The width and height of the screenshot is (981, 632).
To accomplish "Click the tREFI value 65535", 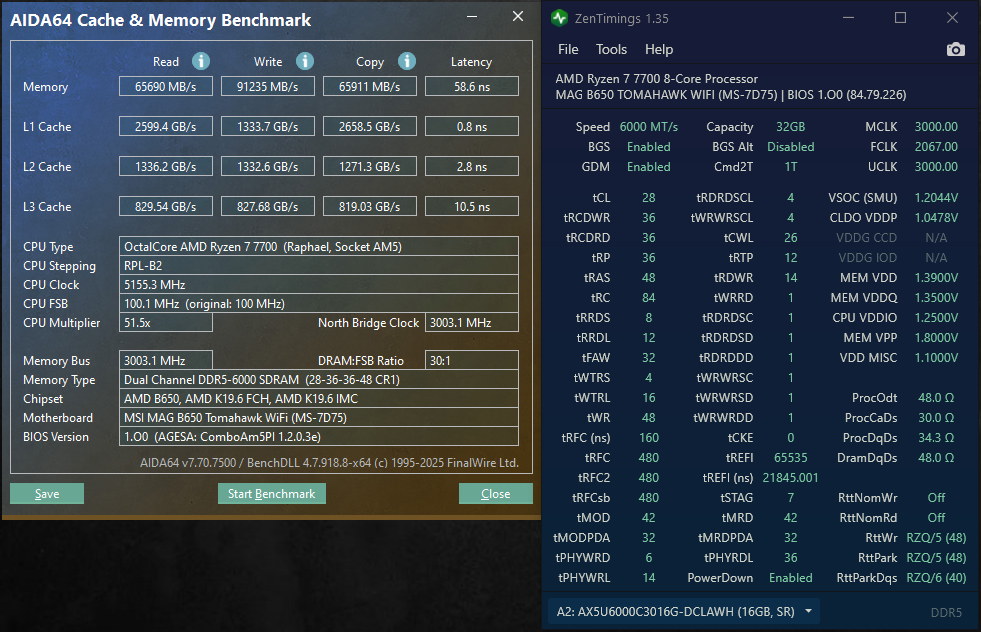I will click(791, 457).
